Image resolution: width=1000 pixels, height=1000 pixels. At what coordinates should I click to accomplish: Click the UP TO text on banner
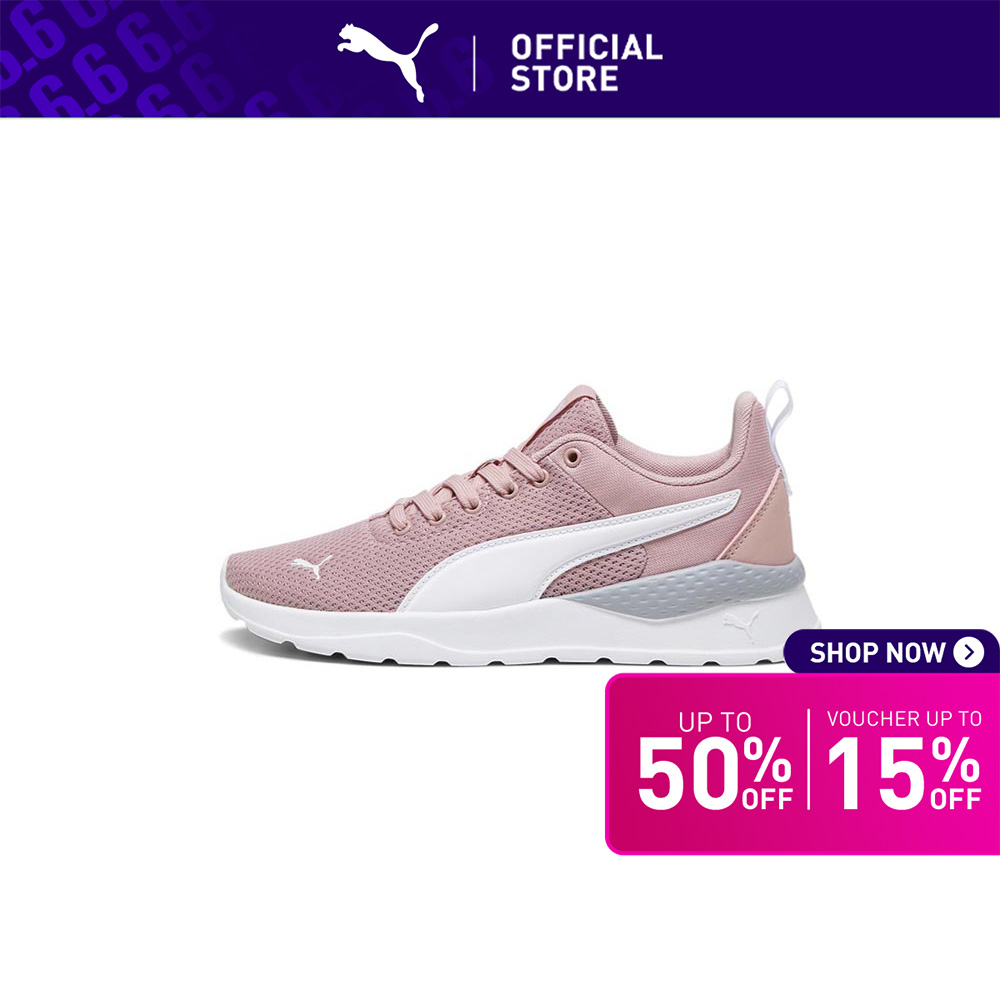pyautogui.click(x=714, y=722)
